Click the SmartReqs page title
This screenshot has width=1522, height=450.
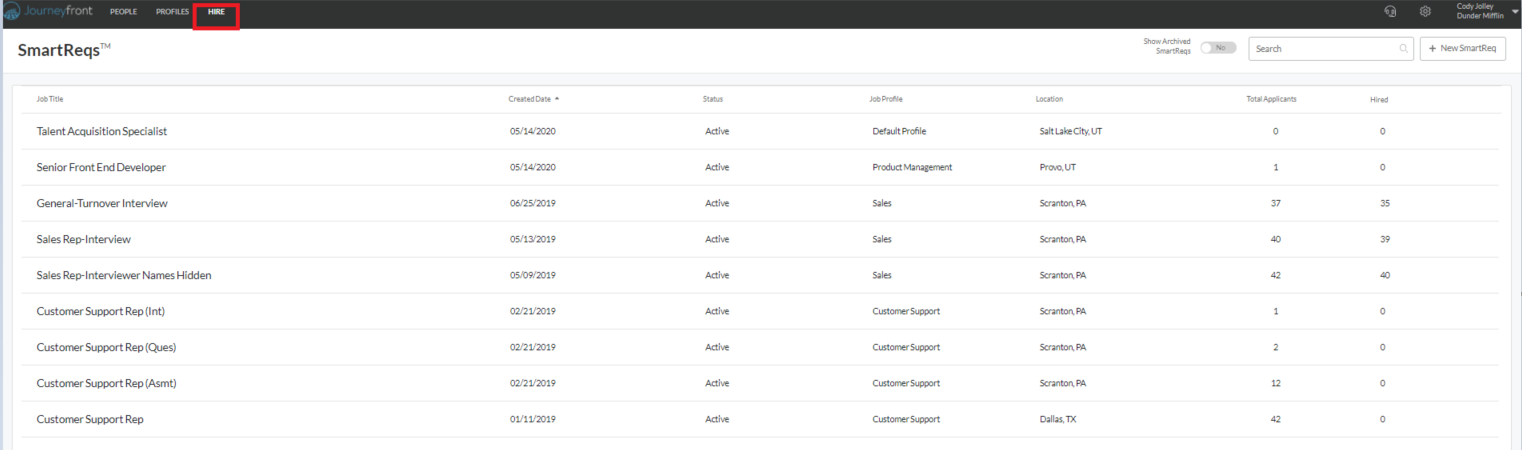pos(64,50)
